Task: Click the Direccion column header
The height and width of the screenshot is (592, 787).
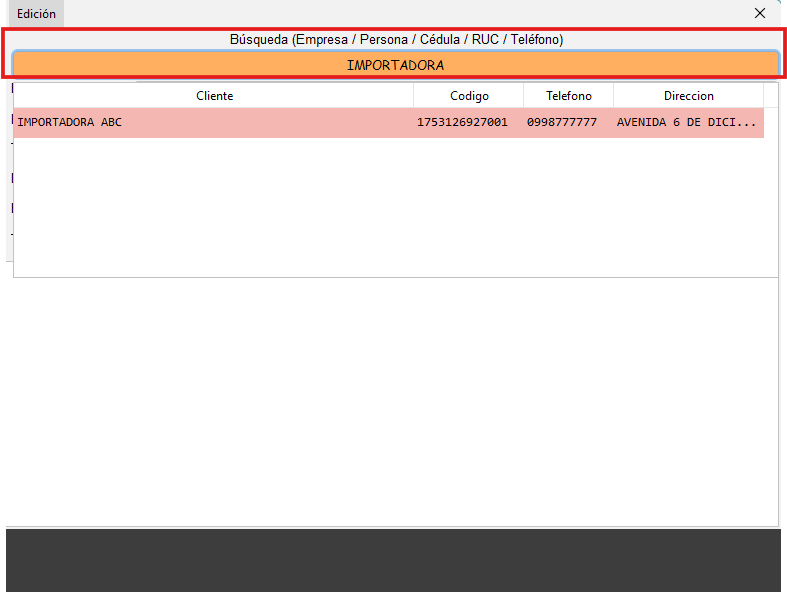Action: 688,96
